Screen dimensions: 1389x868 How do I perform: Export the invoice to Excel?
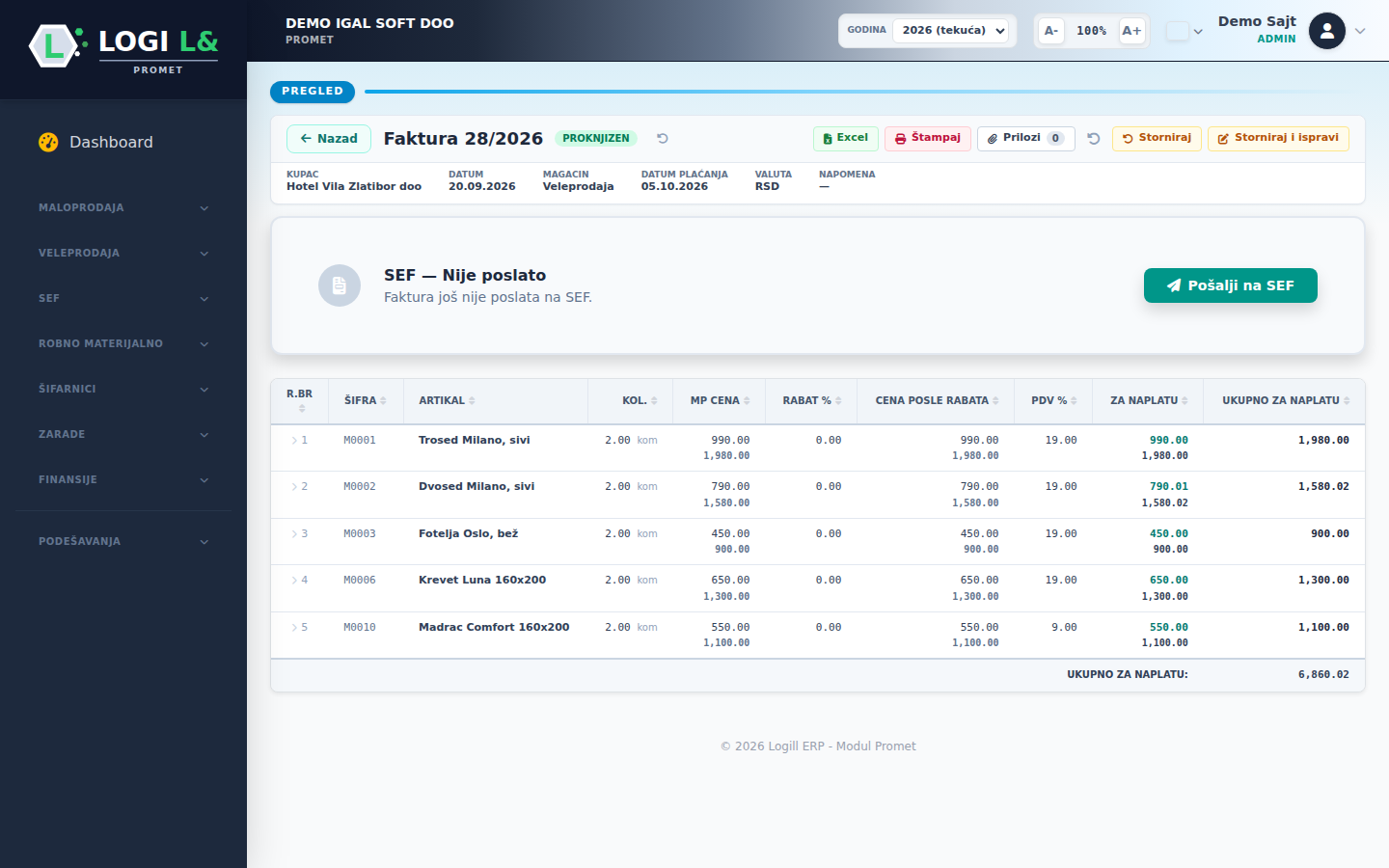pyautogui.click(x=846, y=138)
